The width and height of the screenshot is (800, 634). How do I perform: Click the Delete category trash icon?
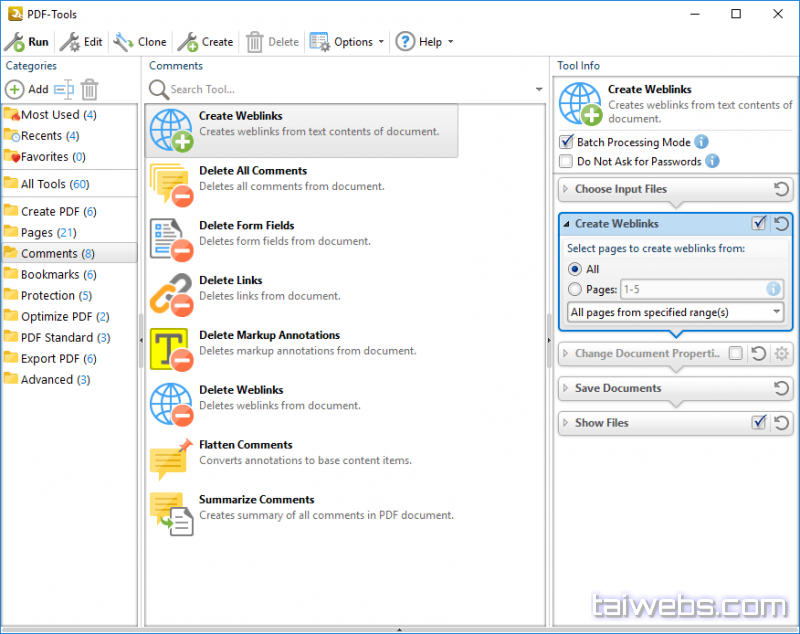(90, 89)
